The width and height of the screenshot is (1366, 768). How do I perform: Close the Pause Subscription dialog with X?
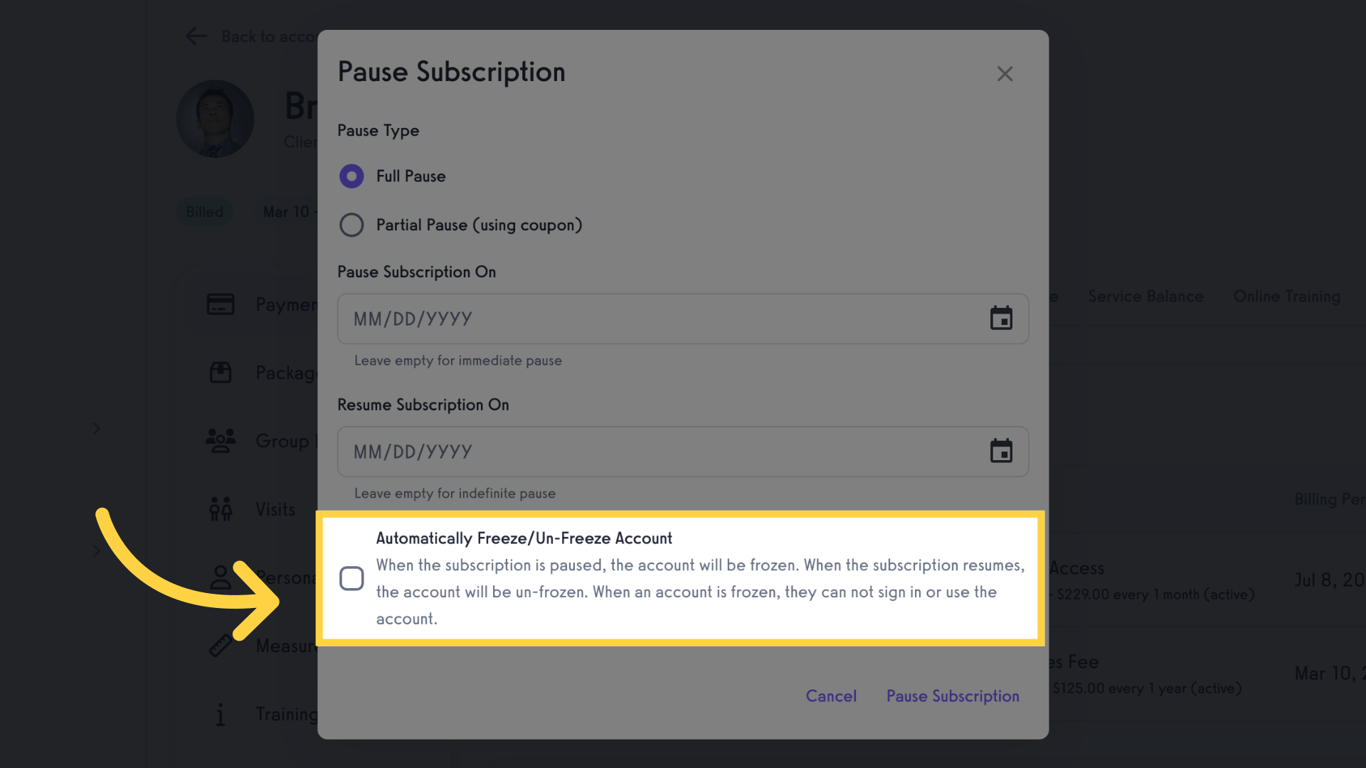[1005, 74]
